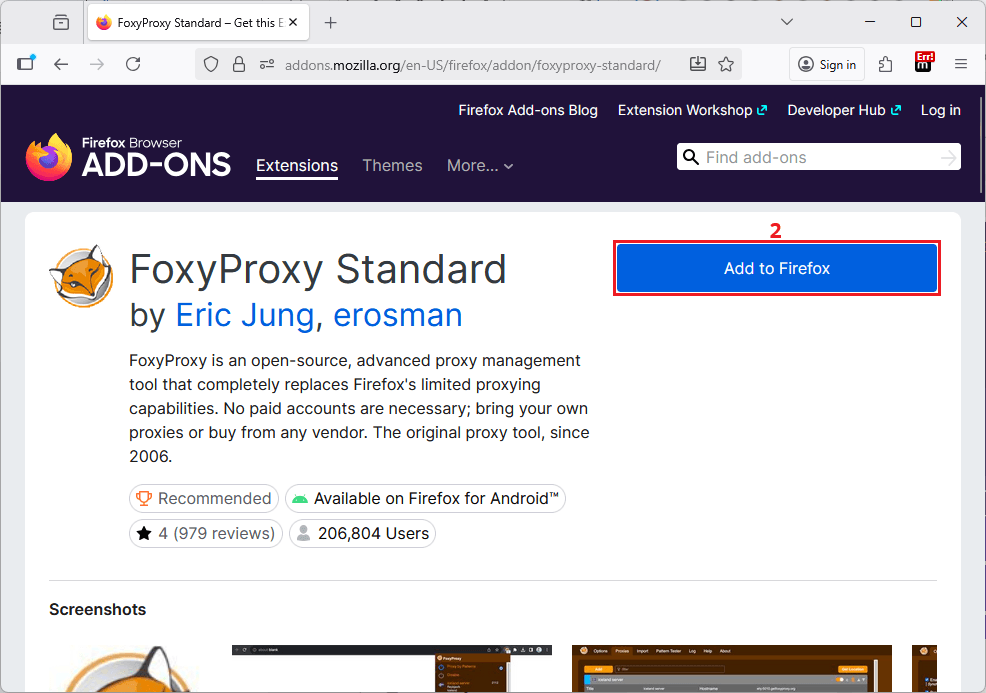Click the 979 reviews rating badge
This screenshot has height=693, width=986.
click(x=206, y=533)
